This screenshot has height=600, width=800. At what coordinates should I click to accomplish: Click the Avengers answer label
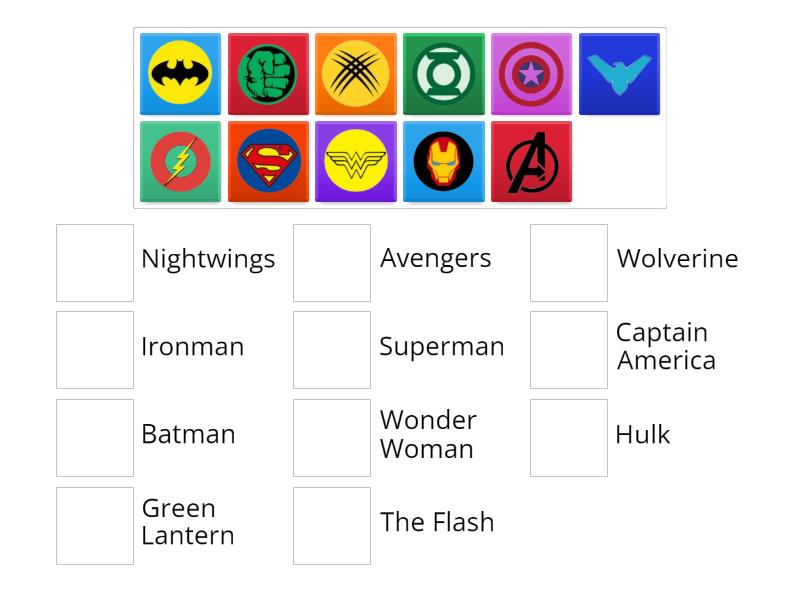click(x=436, y=258)
